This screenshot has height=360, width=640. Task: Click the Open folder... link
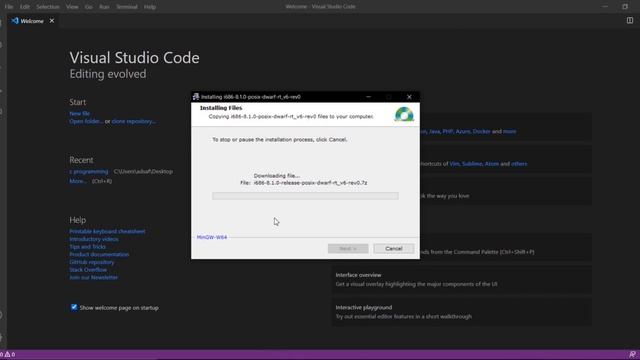(85, 121)
